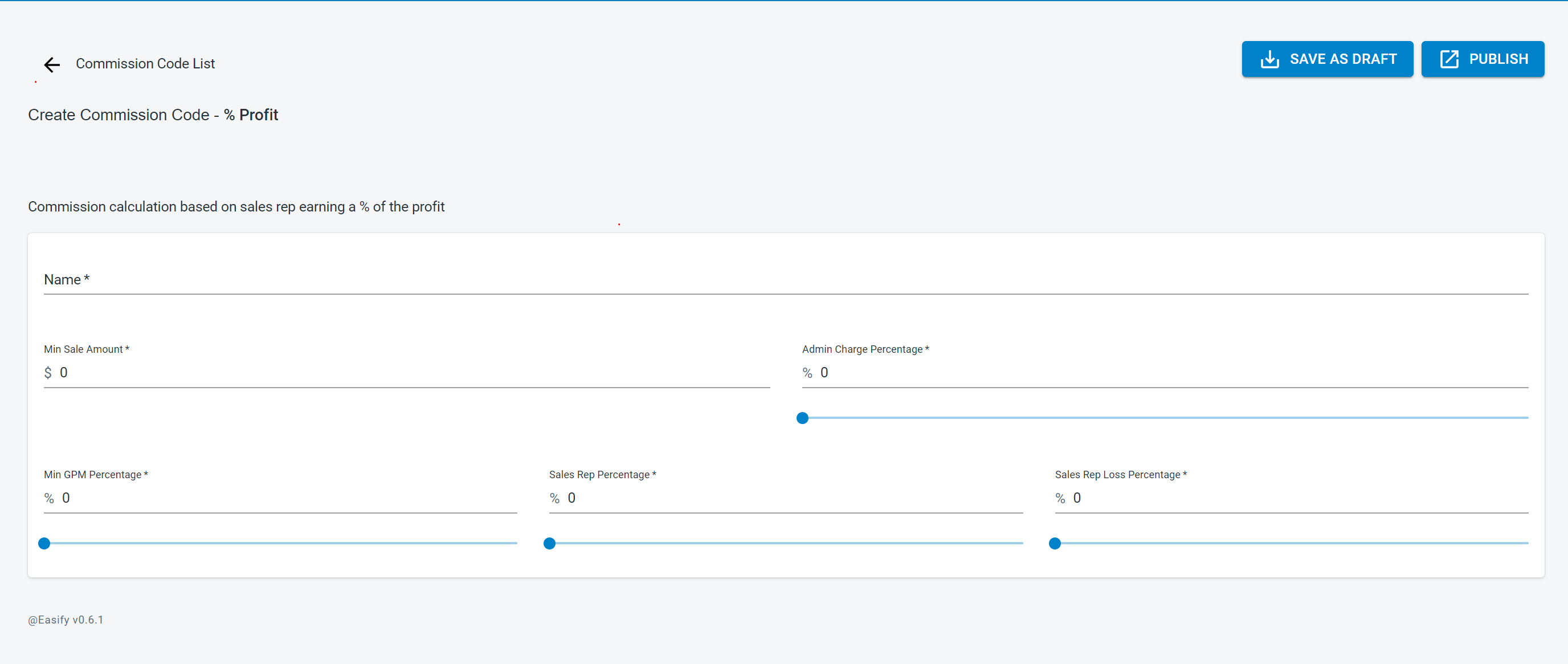Click the Sales Rep Percentage input

click(786, 498)
